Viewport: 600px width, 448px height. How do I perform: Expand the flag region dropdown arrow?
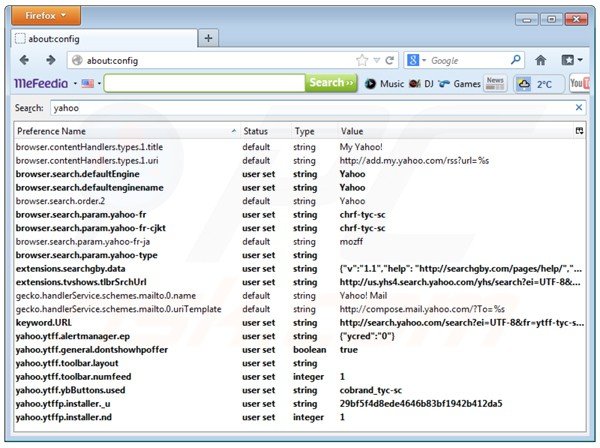[99, 83]
